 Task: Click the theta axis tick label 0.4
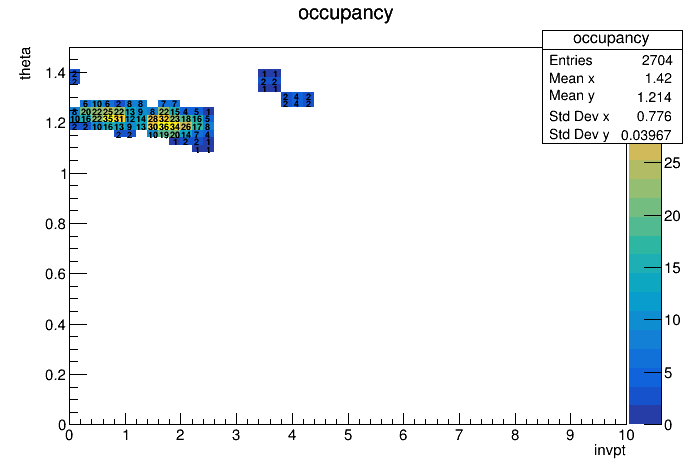tap(55, 325)
